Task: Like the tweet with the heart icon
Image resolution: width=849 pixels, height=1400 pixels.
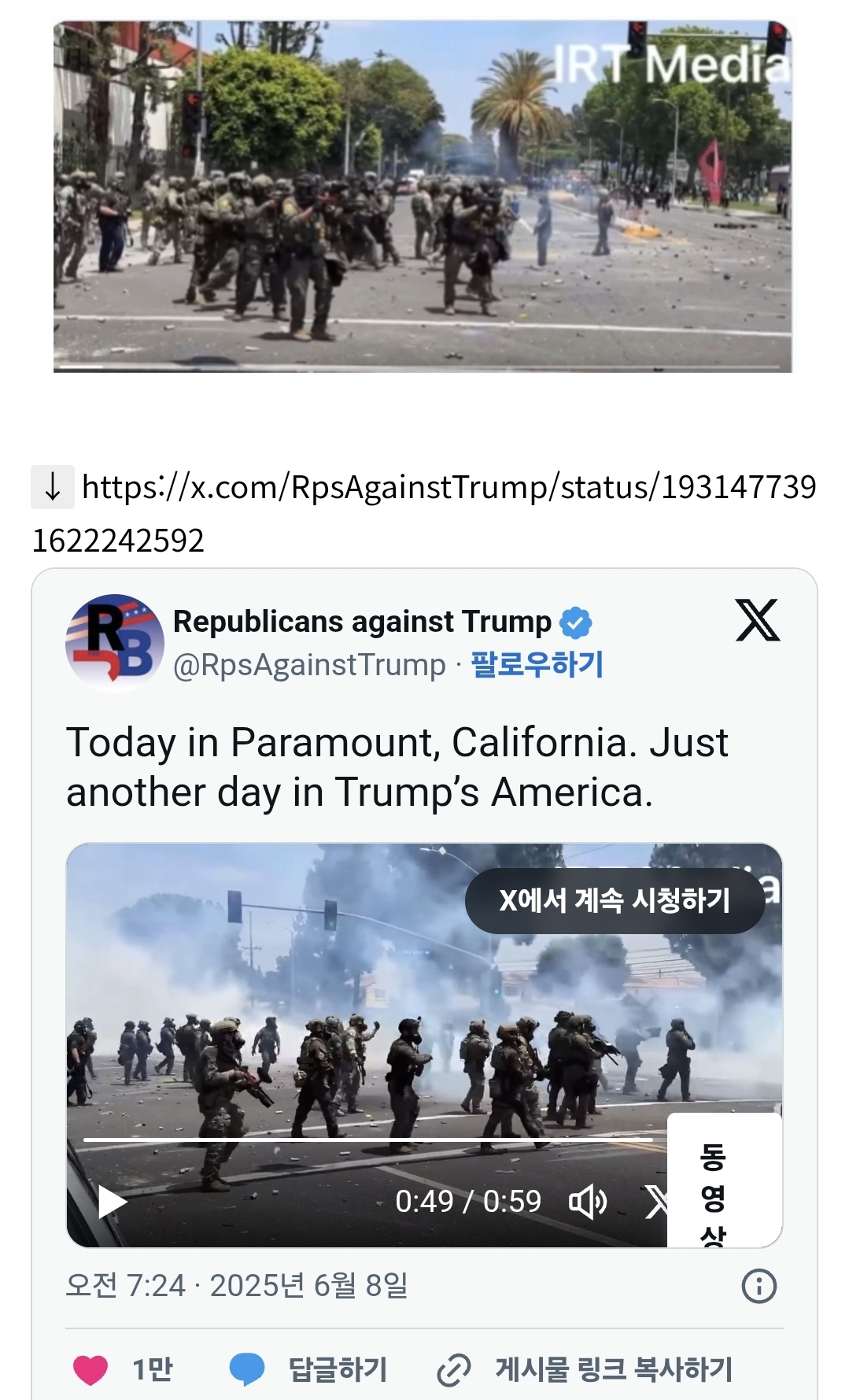Action: 90,1369
